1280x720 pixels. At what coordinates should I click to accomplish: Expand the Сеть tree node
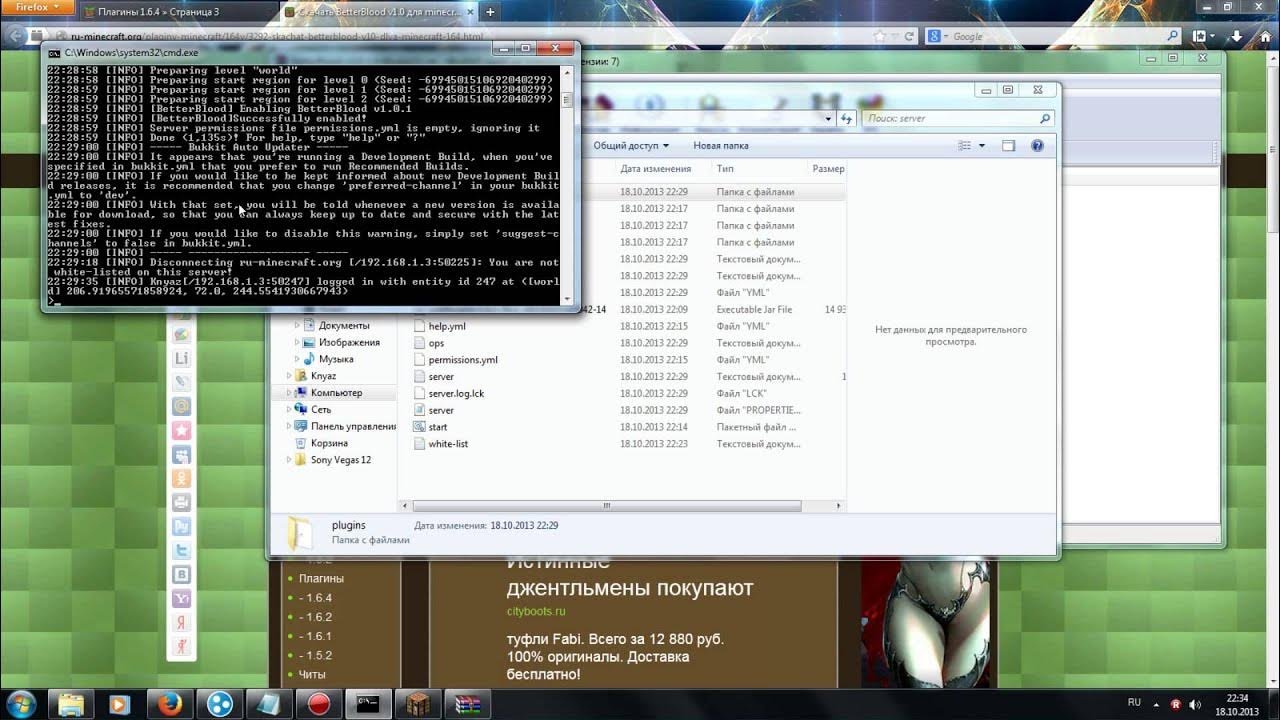point(289,410)
